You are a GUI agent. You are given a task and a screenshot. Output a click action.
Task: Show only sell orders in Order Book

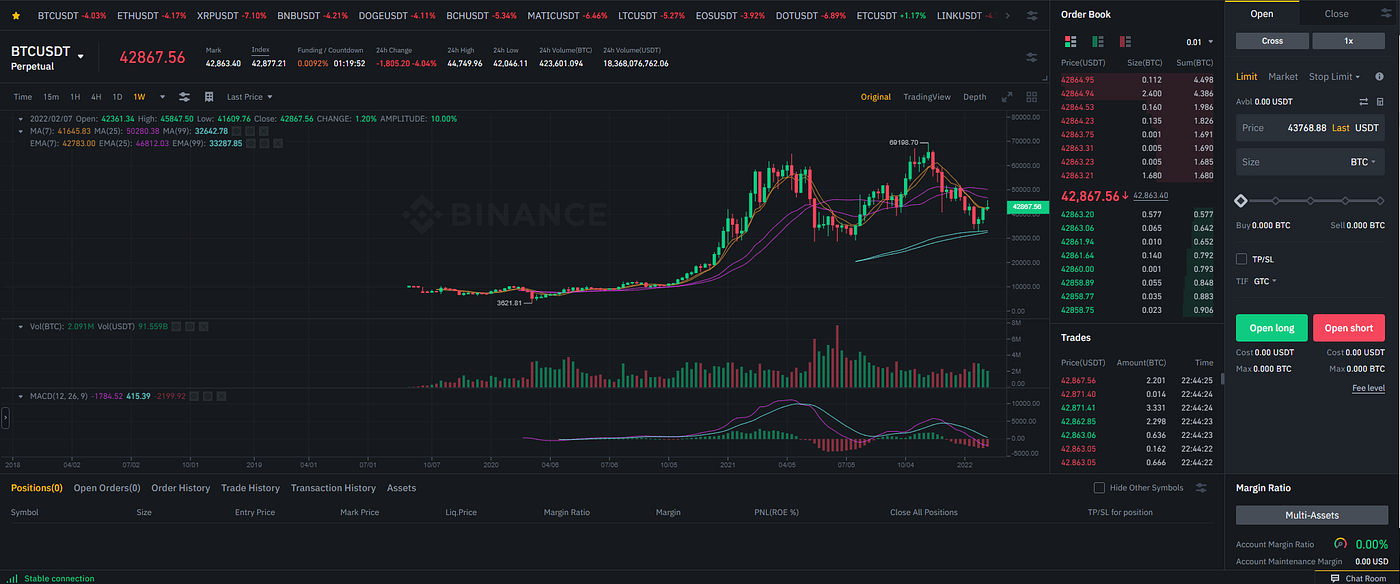tap(1126, 42)
